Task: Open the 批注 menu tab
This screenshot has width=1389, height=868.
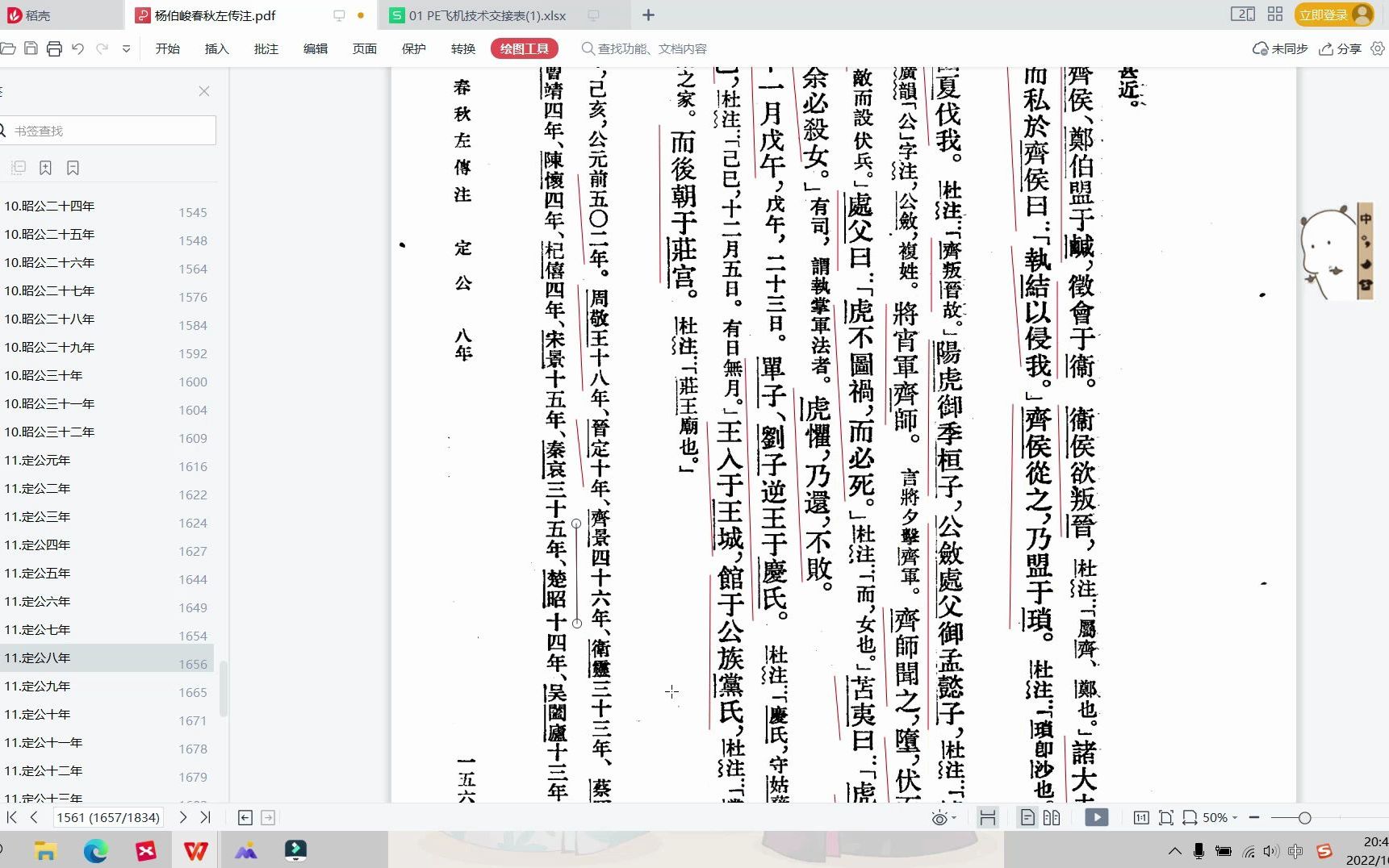Action: point(266,48)
